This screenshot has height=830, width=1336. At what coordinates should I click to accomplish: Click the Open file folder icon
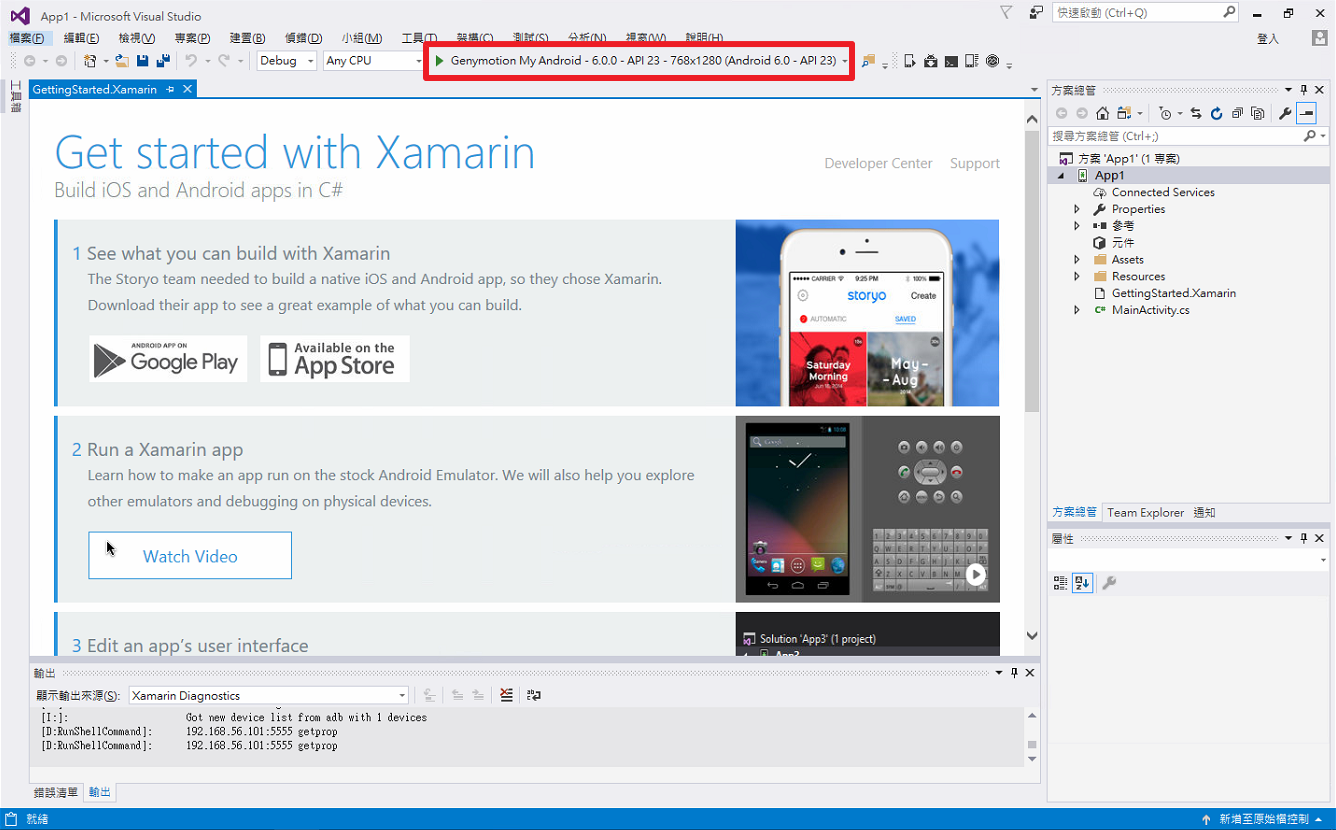121,61
